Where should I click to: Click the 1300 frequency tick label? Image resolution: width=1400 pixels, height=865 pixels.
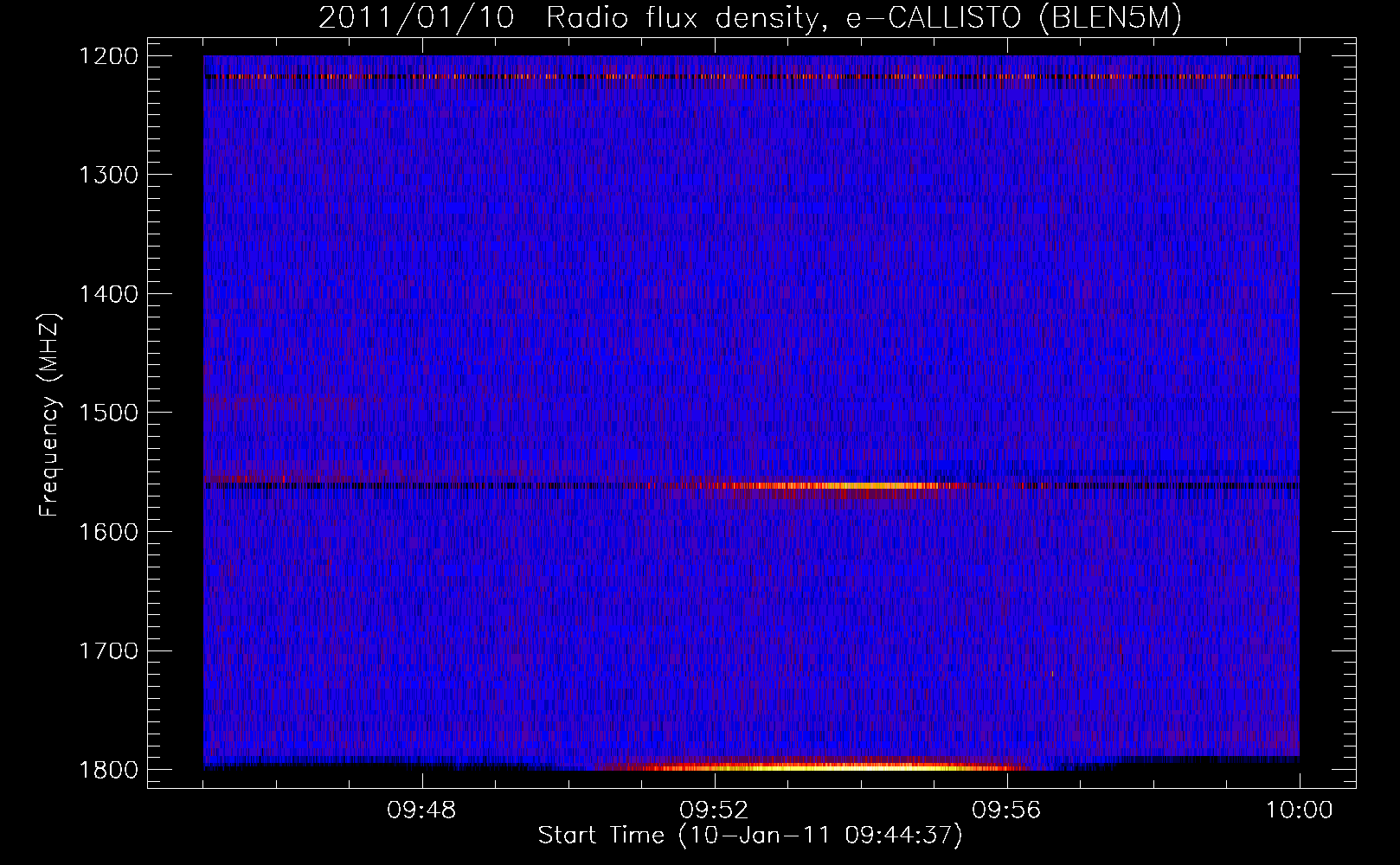tap(109, 175)
